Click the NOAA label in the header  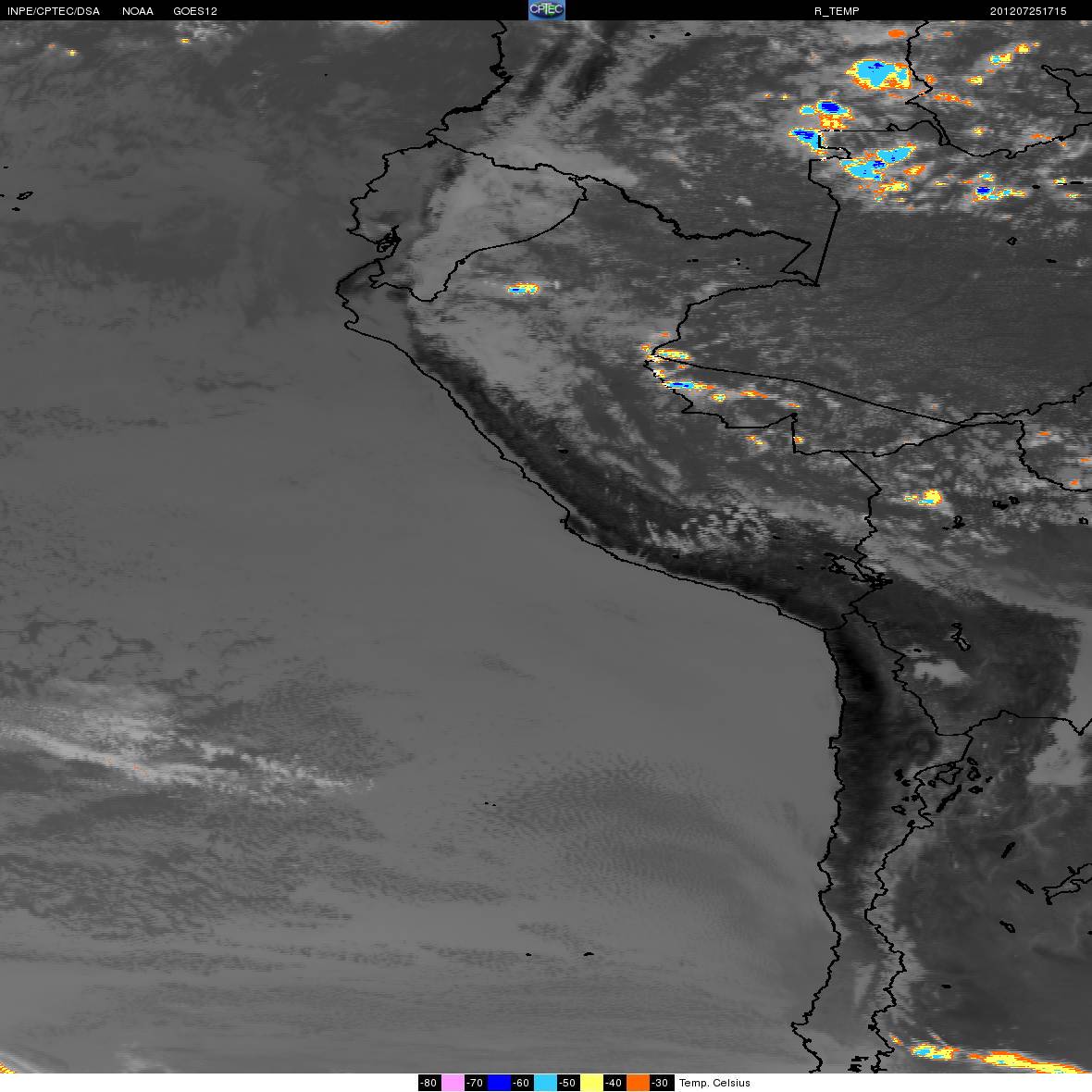[138, 11]
